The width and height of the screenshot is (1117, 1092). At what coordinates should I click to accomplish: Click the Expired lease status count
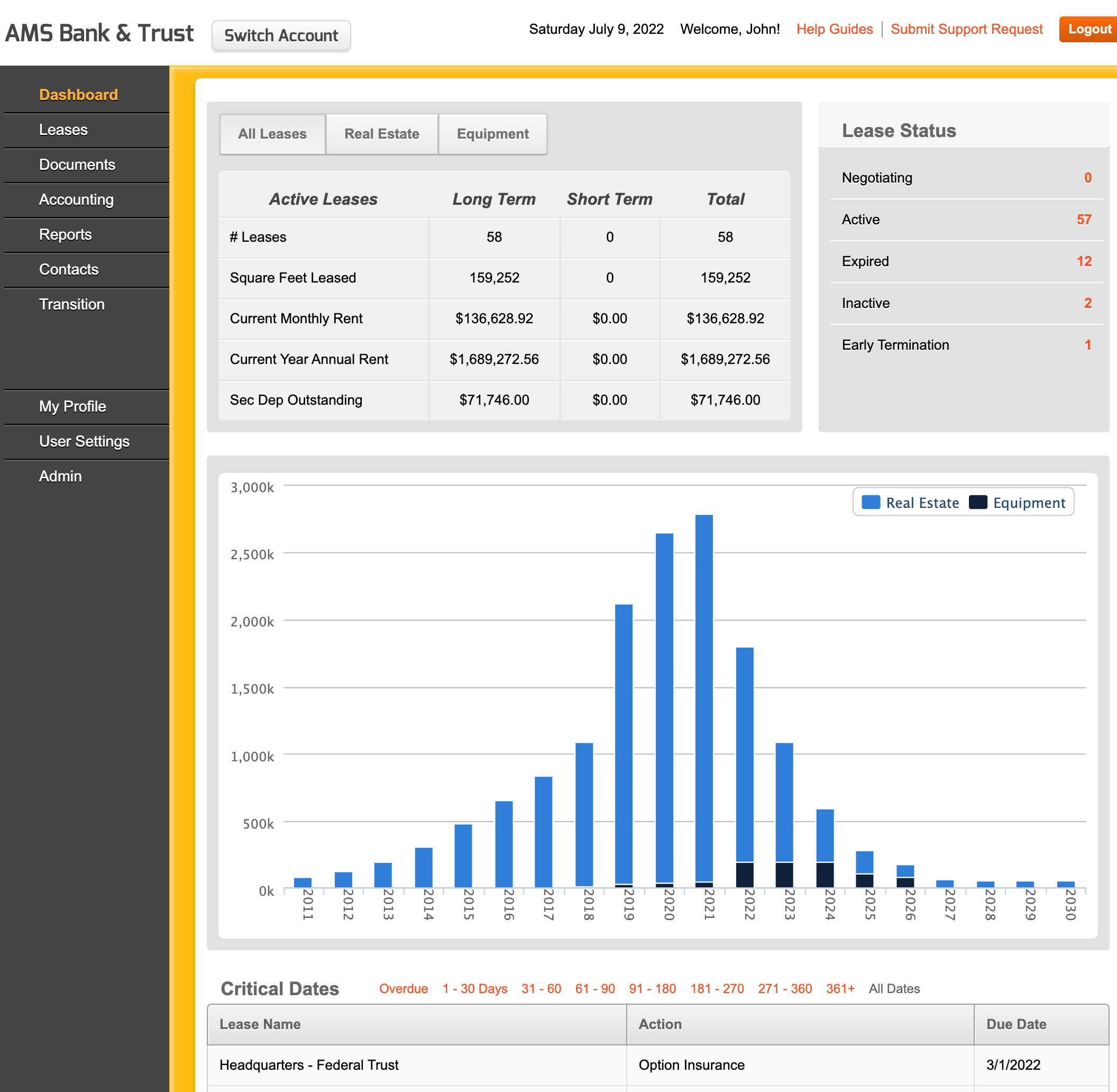(x=1083, y=261)
